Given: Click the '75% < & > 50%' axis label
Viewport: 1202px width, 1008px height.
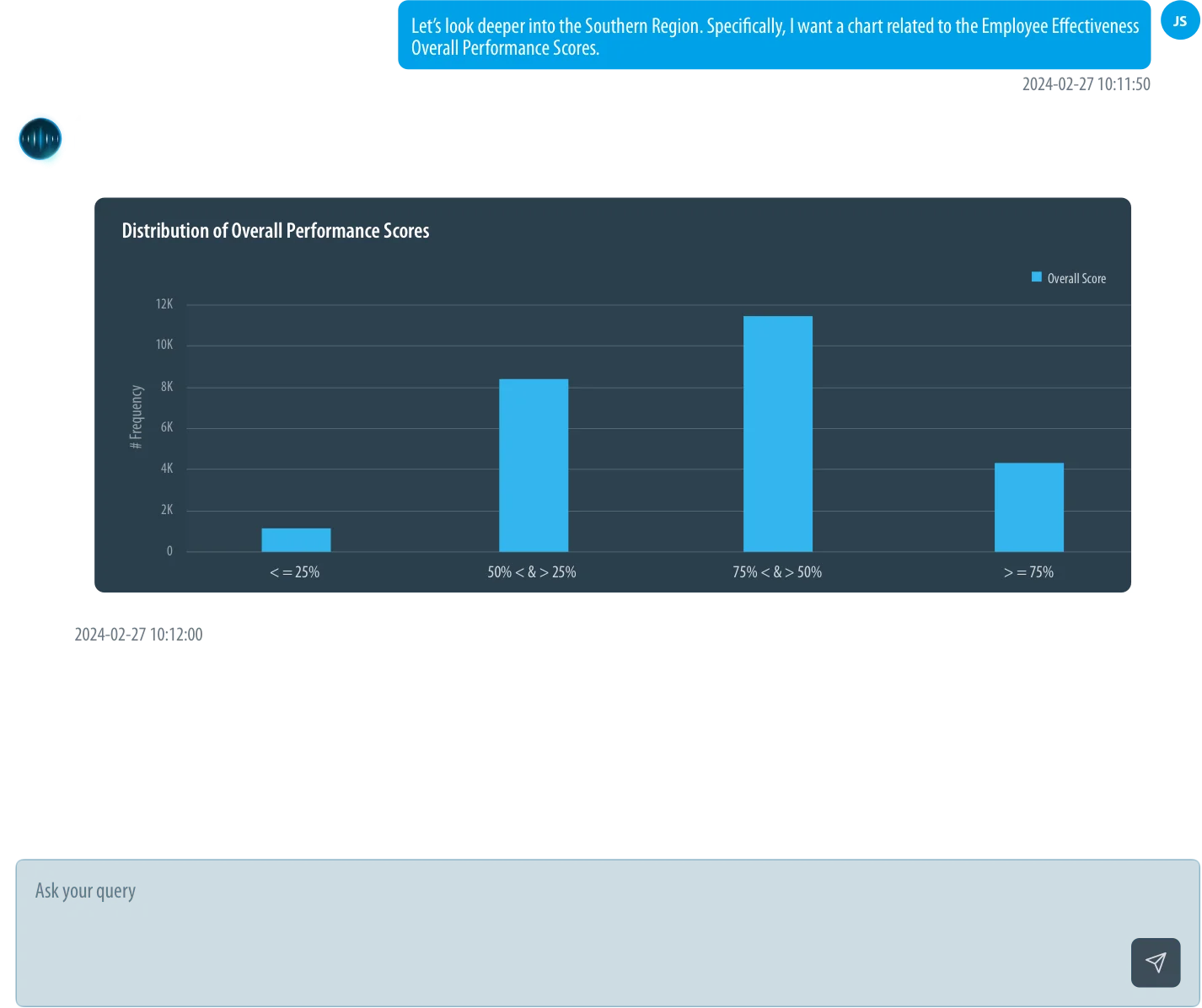Looking at the screenshot, I should [776, 572].
